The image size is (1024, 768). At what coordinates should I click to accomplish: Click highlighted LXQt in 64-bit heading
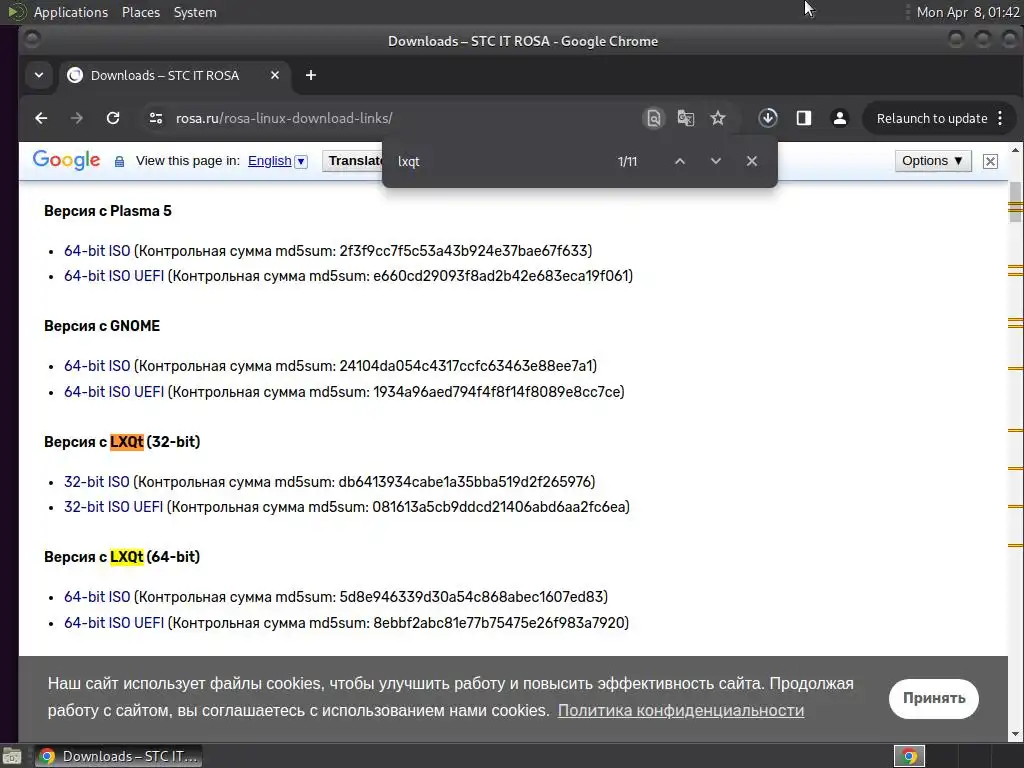[127, 557]
